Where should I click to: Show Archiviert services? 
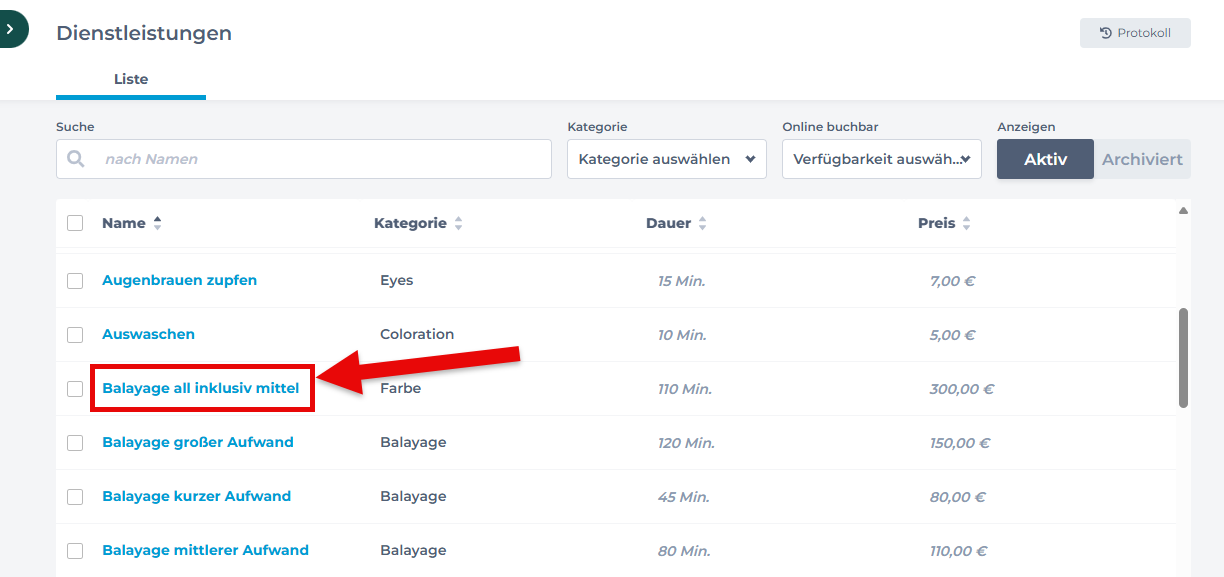[x=1142, y=159]
